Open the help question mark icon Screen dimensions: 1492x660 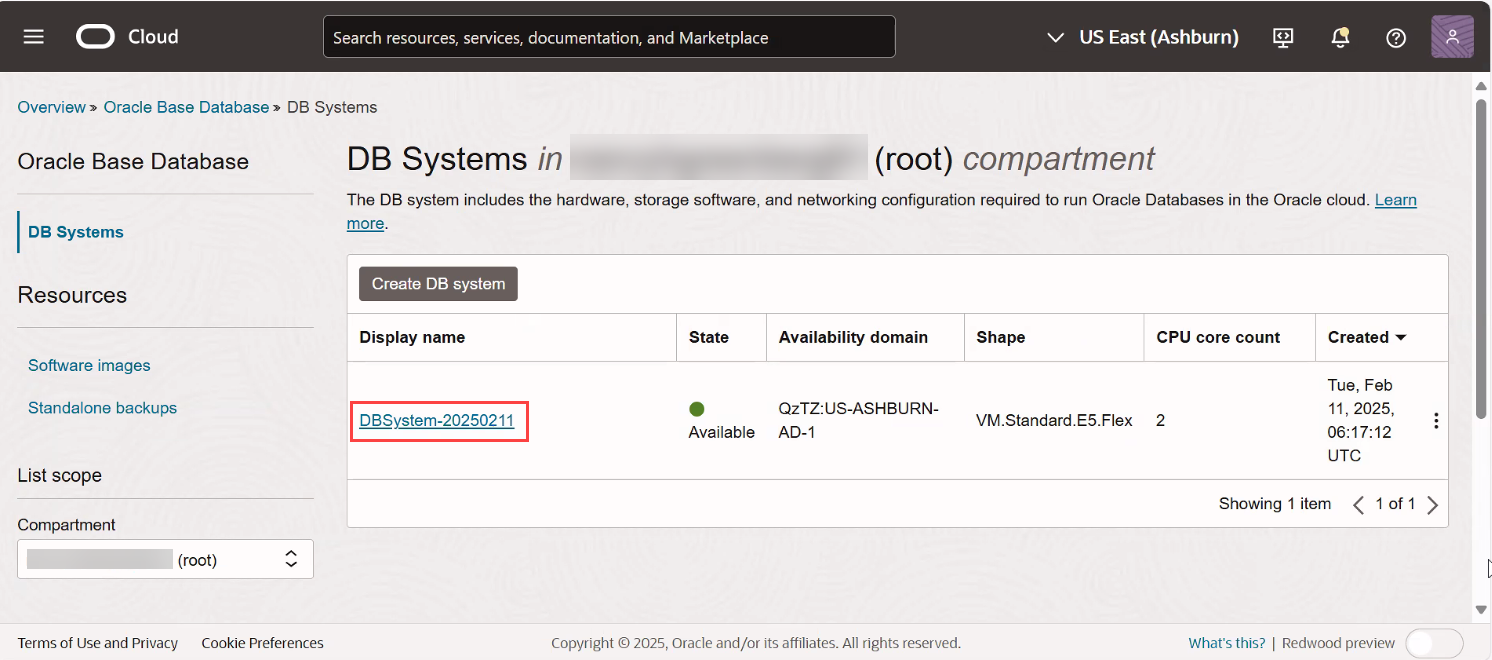click(x=1396, y=38)
